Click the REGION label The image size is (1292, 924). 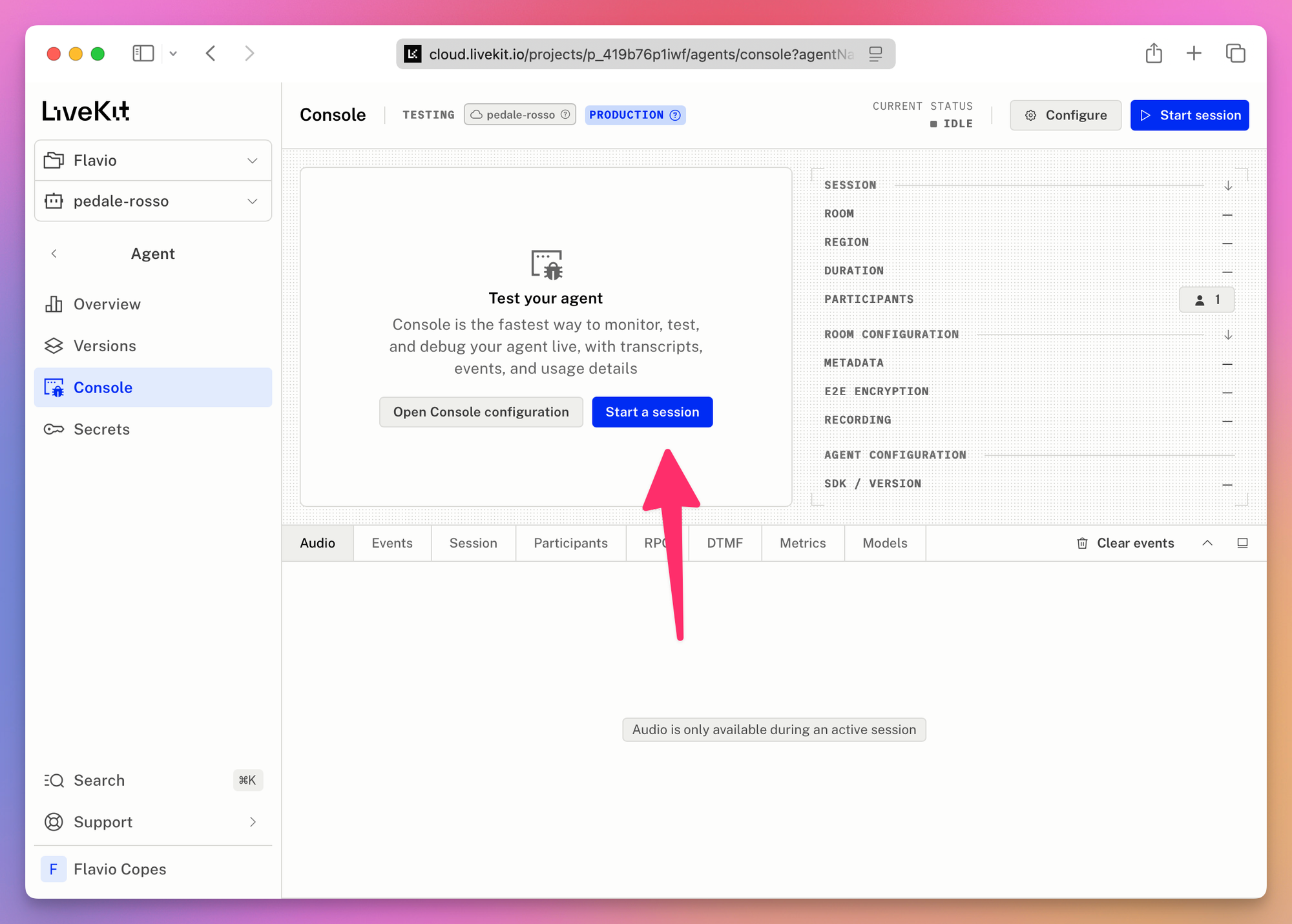pos(846,242)
